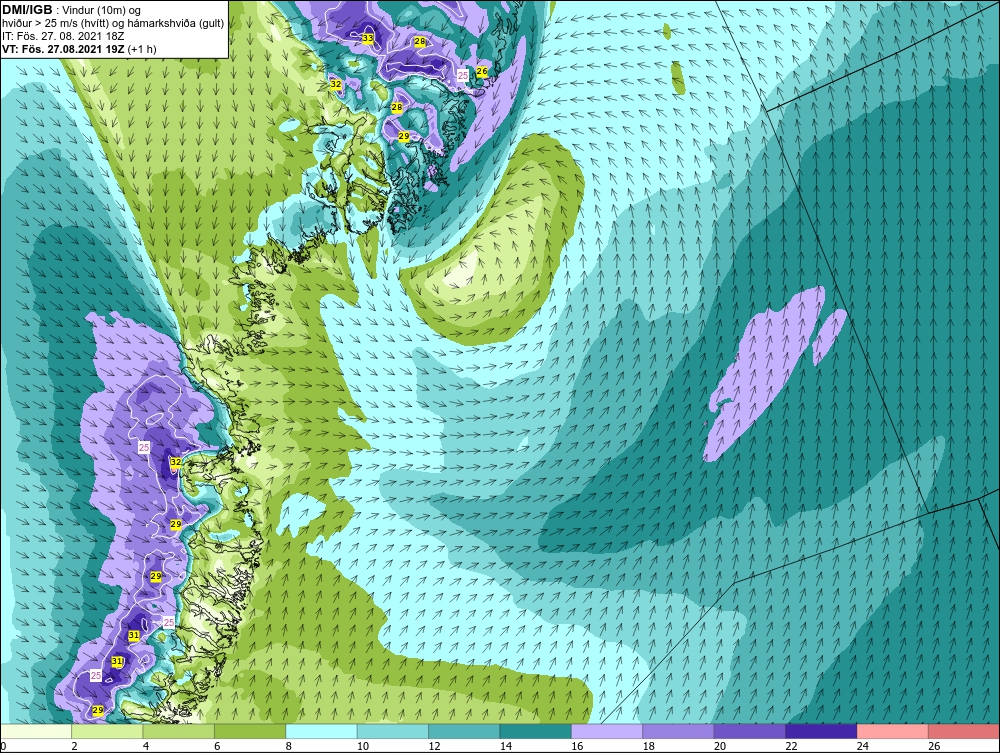The height and width of the screenshot is (753, 1000).
Task: Pick the 4–6 m/s green legend swatch
Action: click(x=179, y=731)
